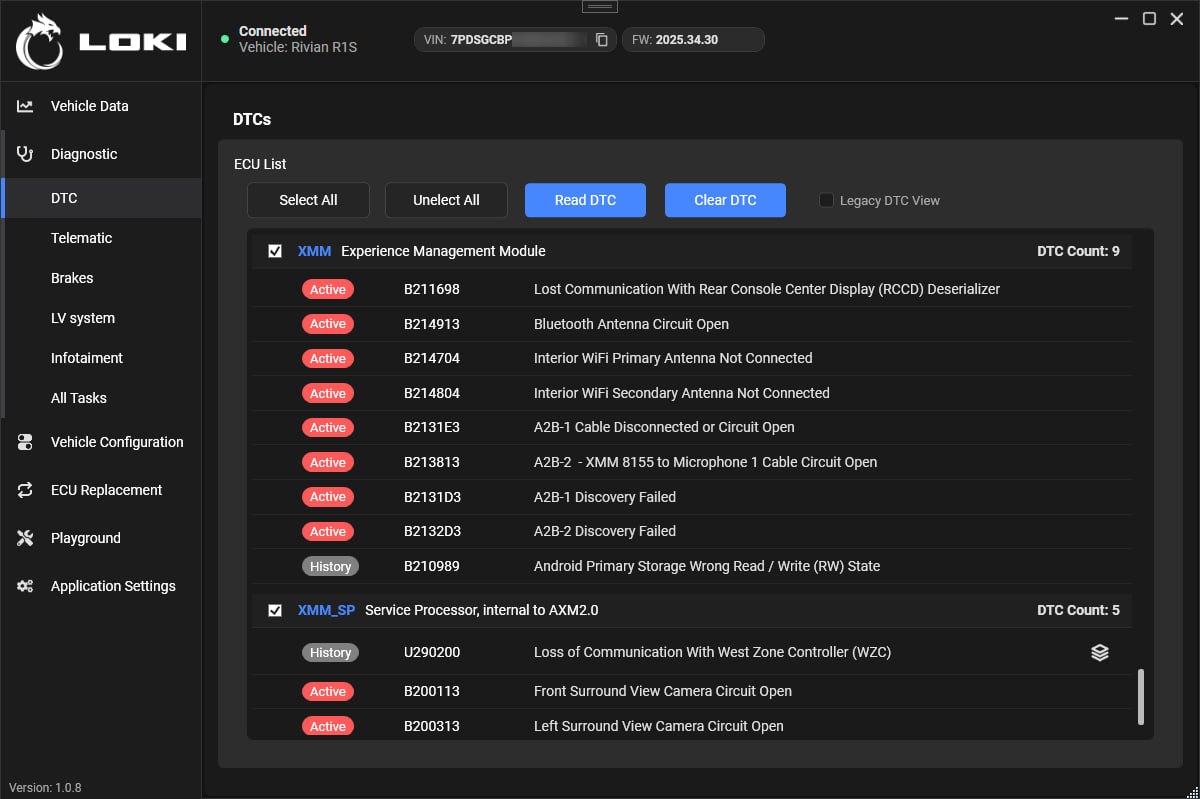Click the XMM module link
The width and height of the screenshot is (1200, 799).
(314, 251)
